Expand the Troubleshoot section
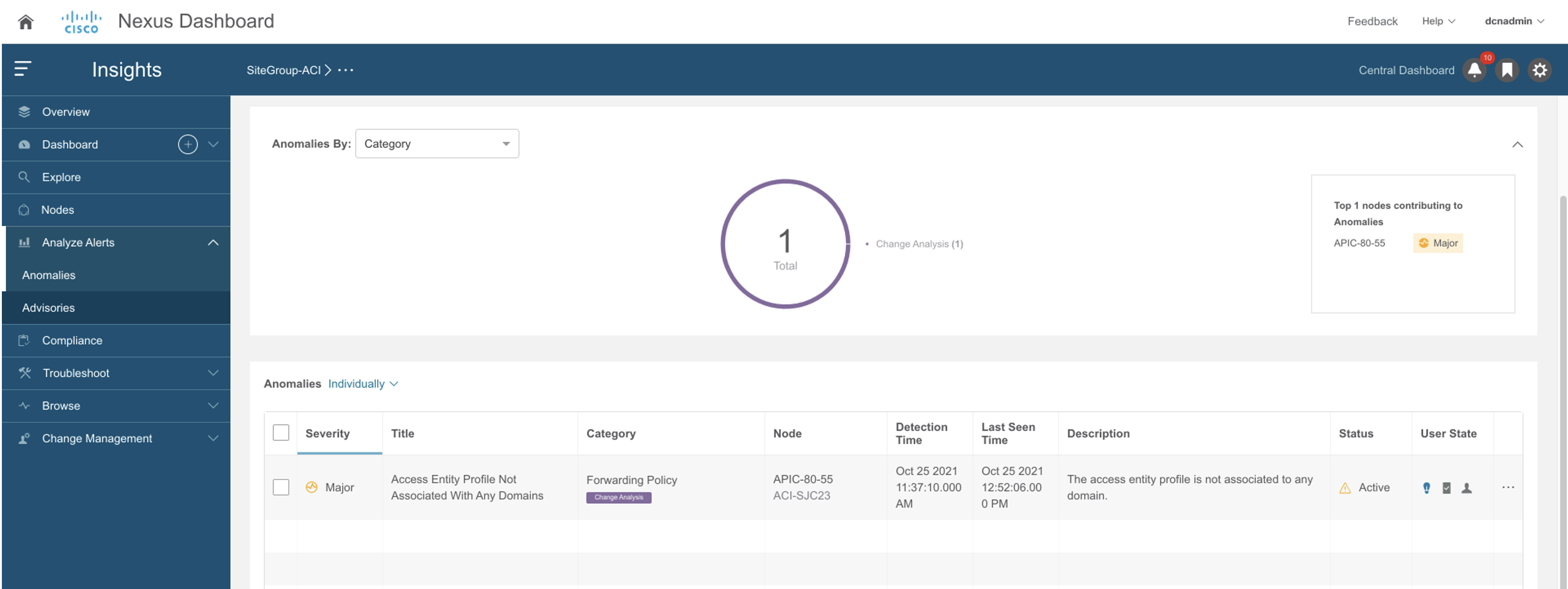The image size is (1568, 589). (x=75, y=373)
